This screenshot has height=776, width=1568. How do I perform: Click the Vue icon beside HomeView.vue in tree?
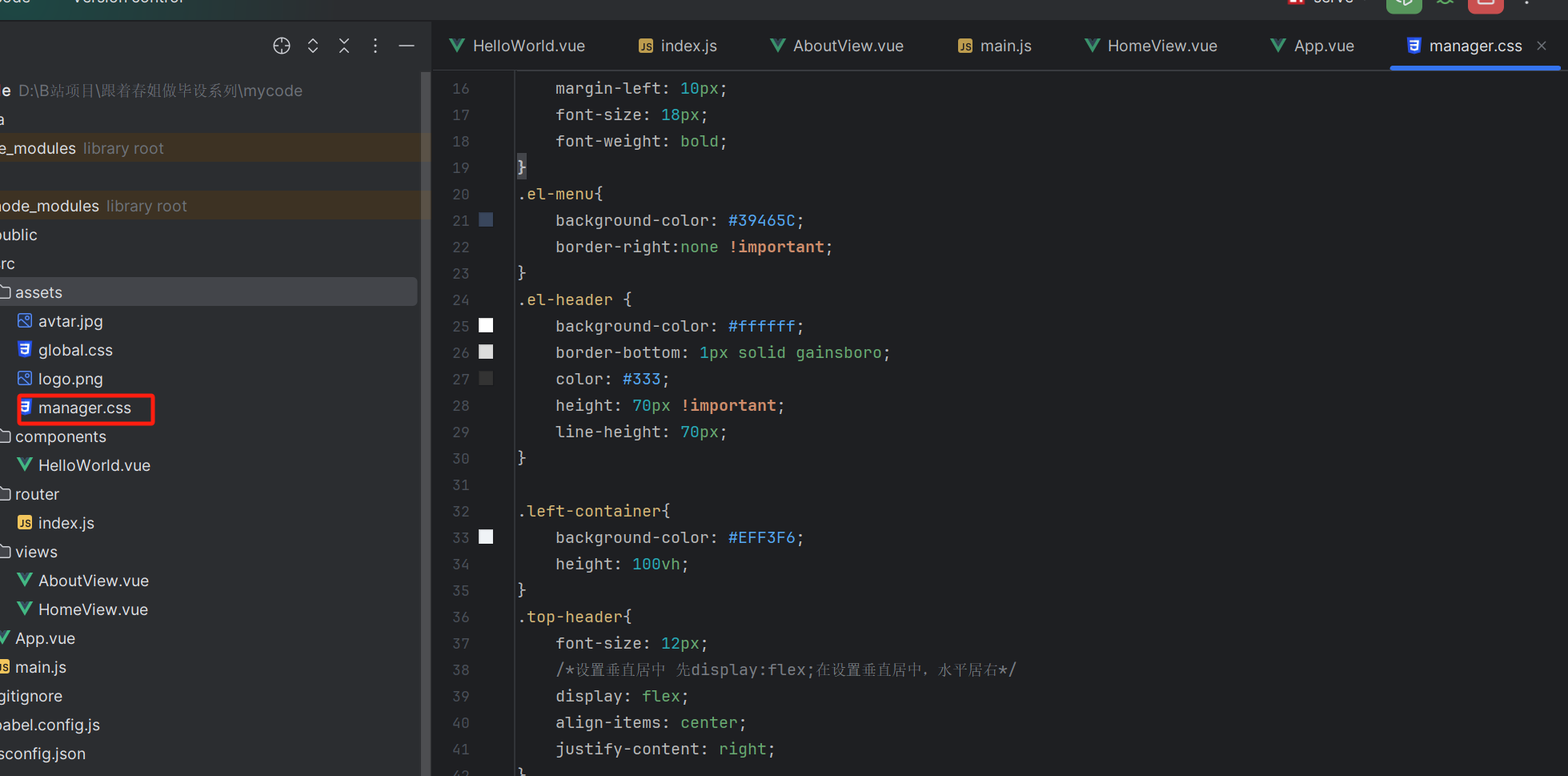click(25, 609)
